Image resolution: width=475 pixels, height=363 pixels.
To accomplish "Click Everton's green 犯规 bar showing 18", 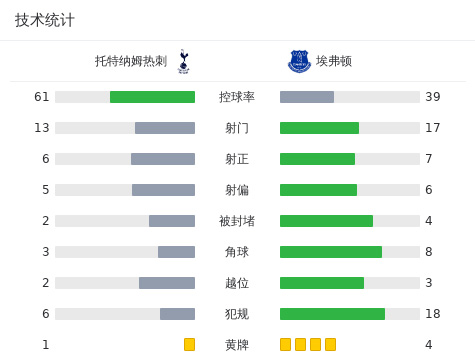I will [332, 314].
